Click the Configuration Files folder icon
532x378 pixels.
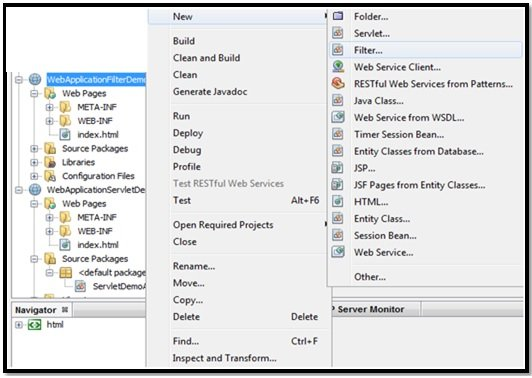[x=50, y=176]
